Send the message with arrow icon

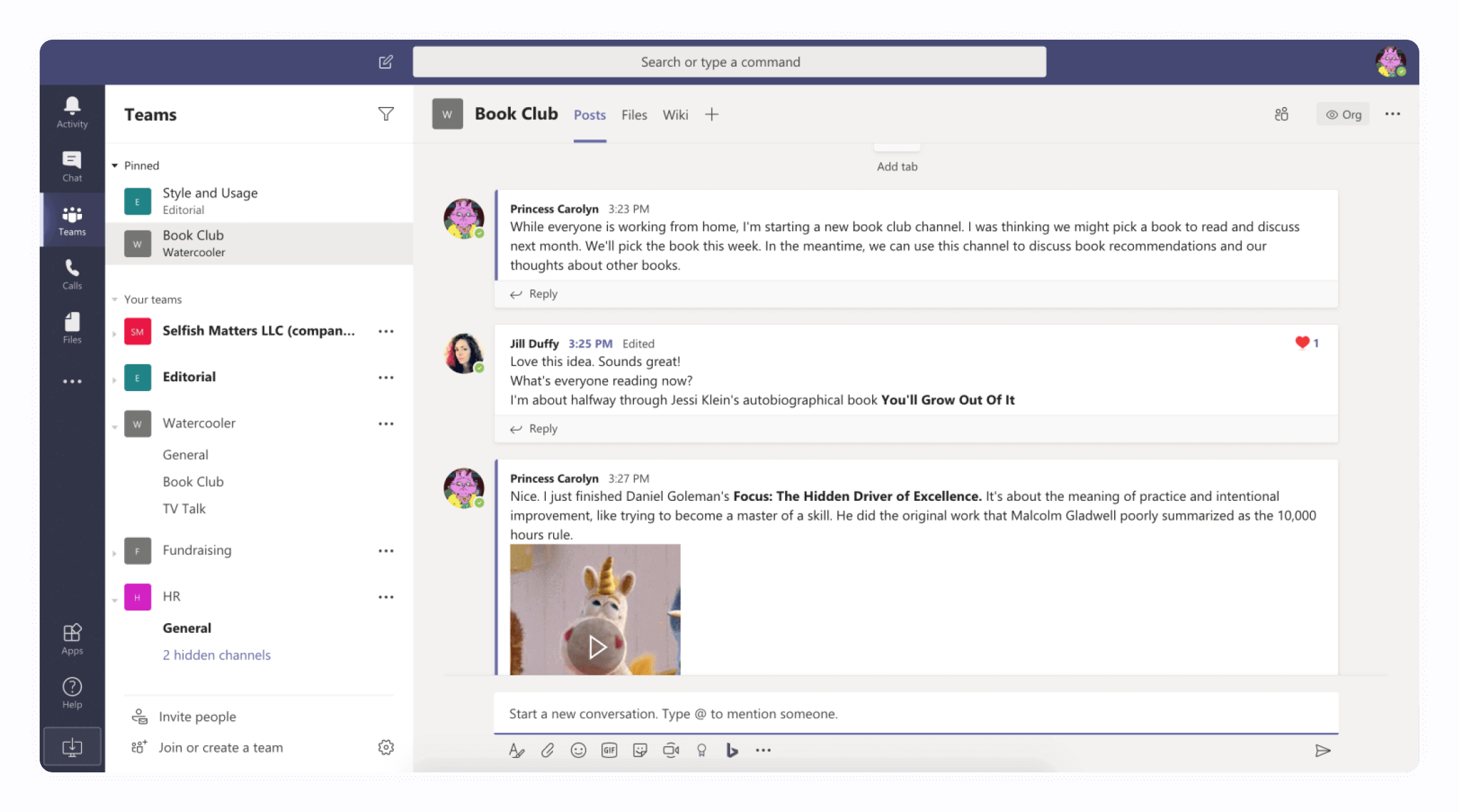(1322, 751)
